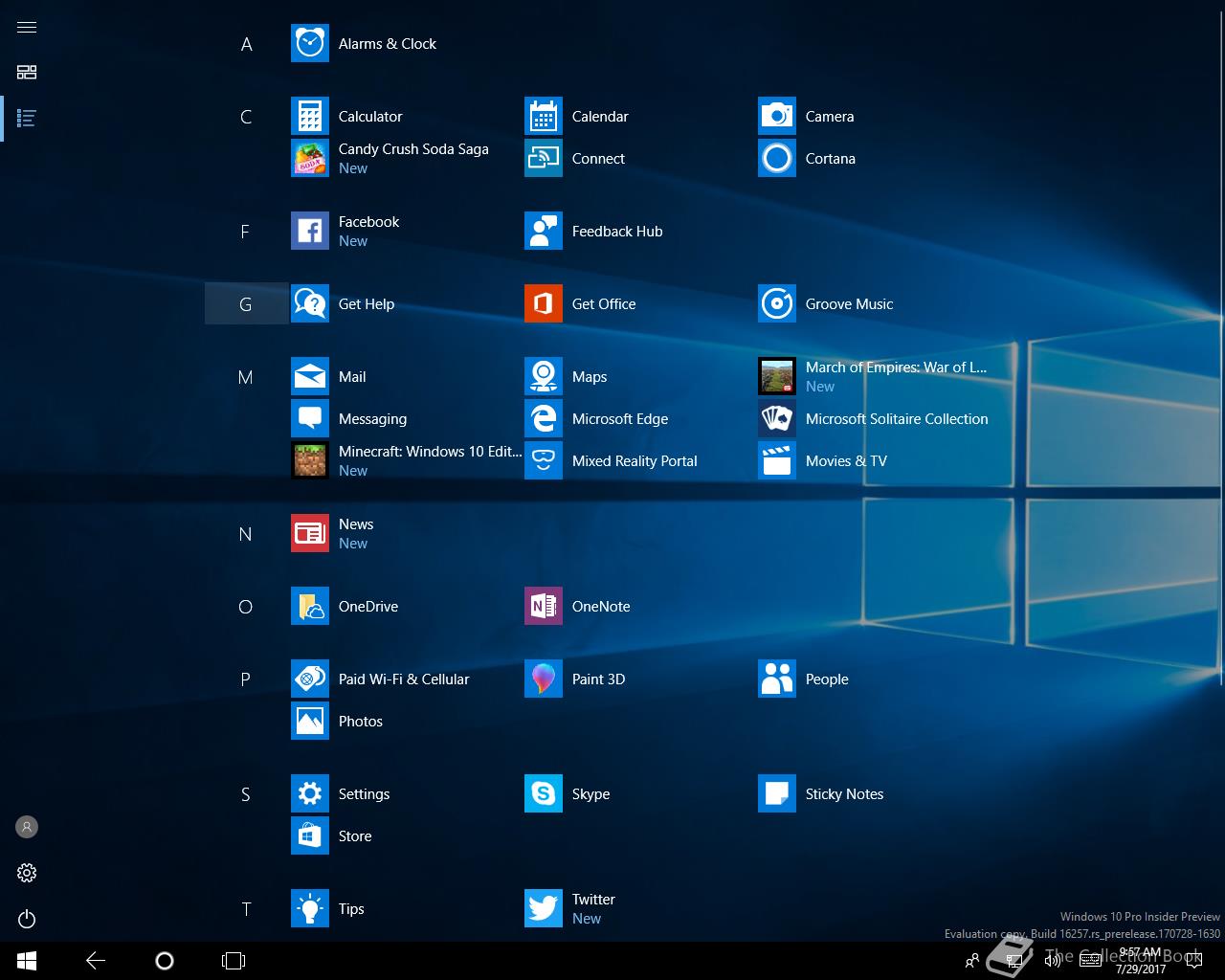Jump via the letter P header
The image size is (1225, 980).
pos(246,679)
